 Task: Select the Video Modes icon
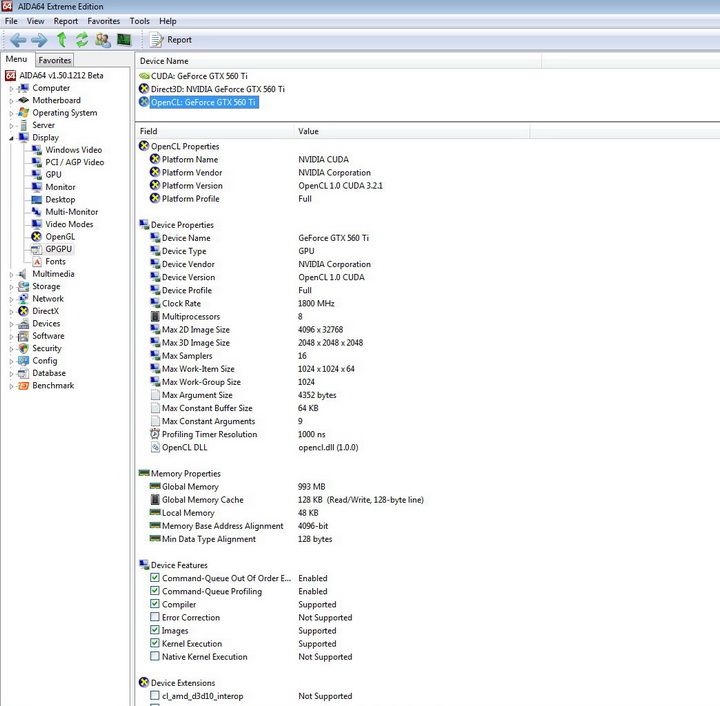click(37, 224)
